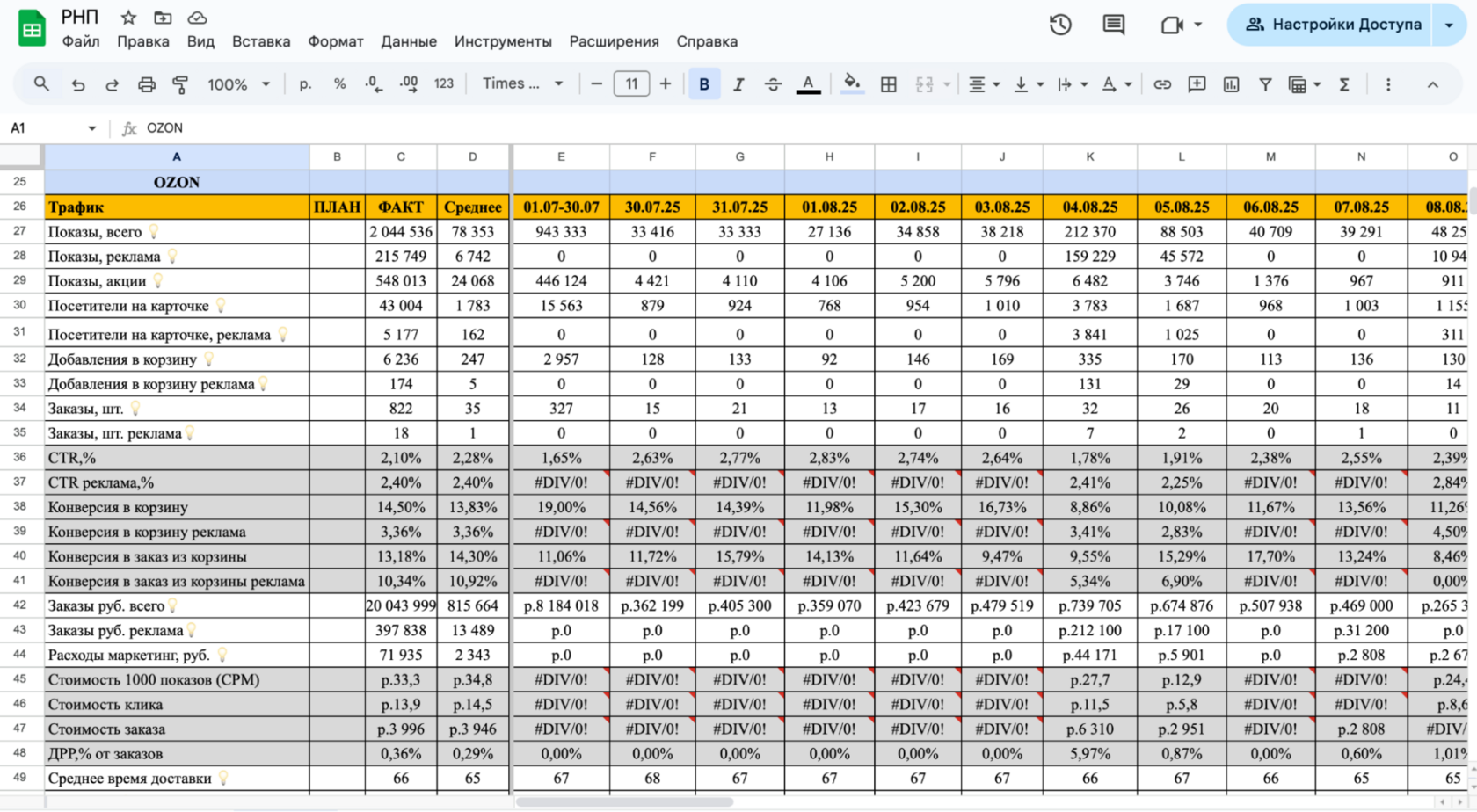Decrease font size with the minus button
Image resolution: width=1477 pixels, height=812 pixels.
point(597,84)
